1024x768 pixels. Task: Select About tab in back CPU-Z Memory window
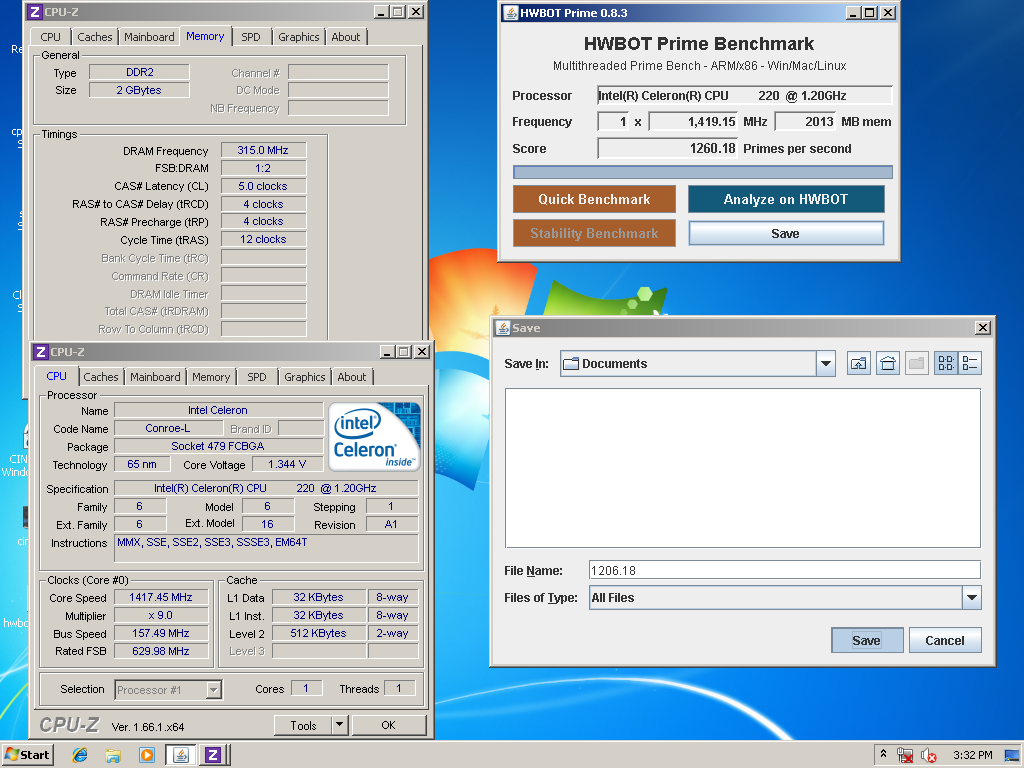pyautogui.click(x=345, y=37)
